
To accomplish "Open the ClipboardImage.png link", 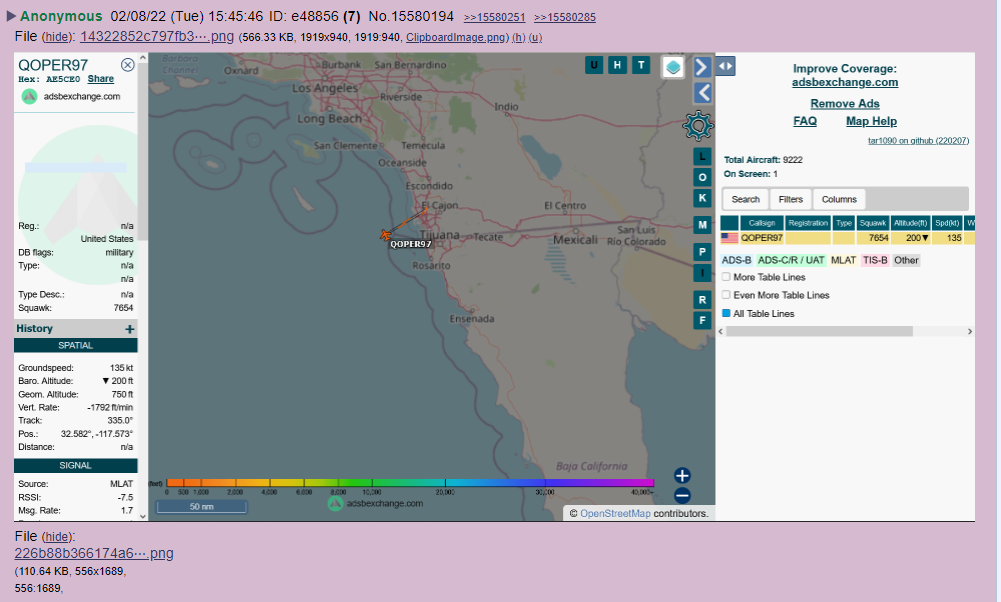I will click(457, 37).
